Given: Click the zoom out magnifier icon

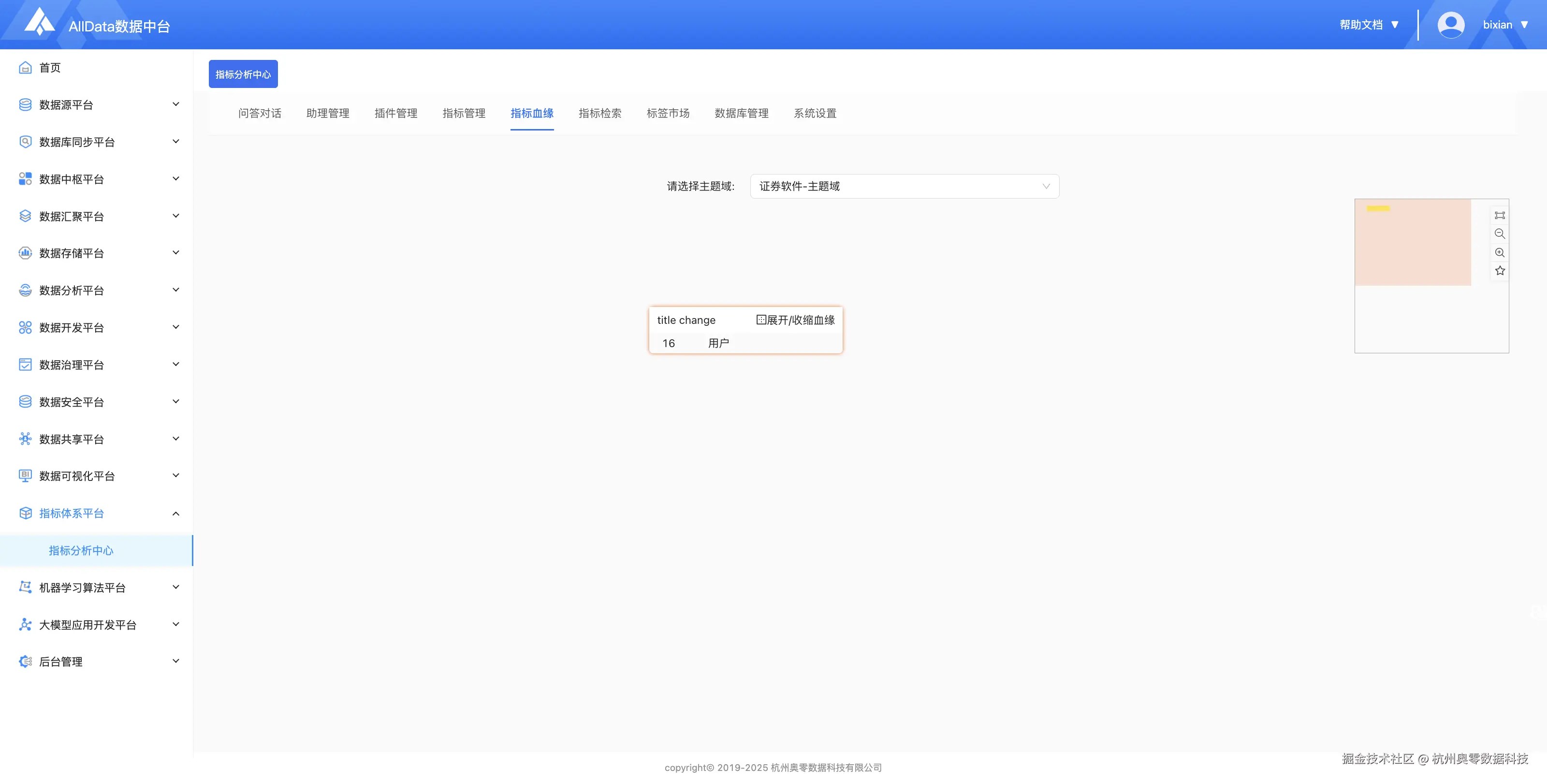Looking at the screenshot, I should pyautogui.click(x=1500, y=233).
